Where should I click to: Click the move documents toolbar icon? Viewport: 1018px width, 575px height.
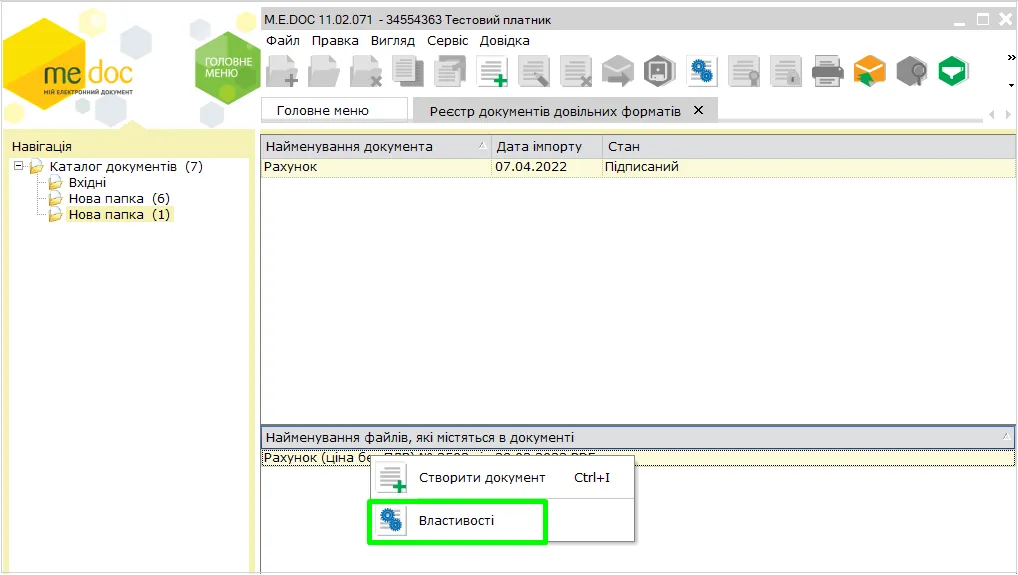[450, 71]
